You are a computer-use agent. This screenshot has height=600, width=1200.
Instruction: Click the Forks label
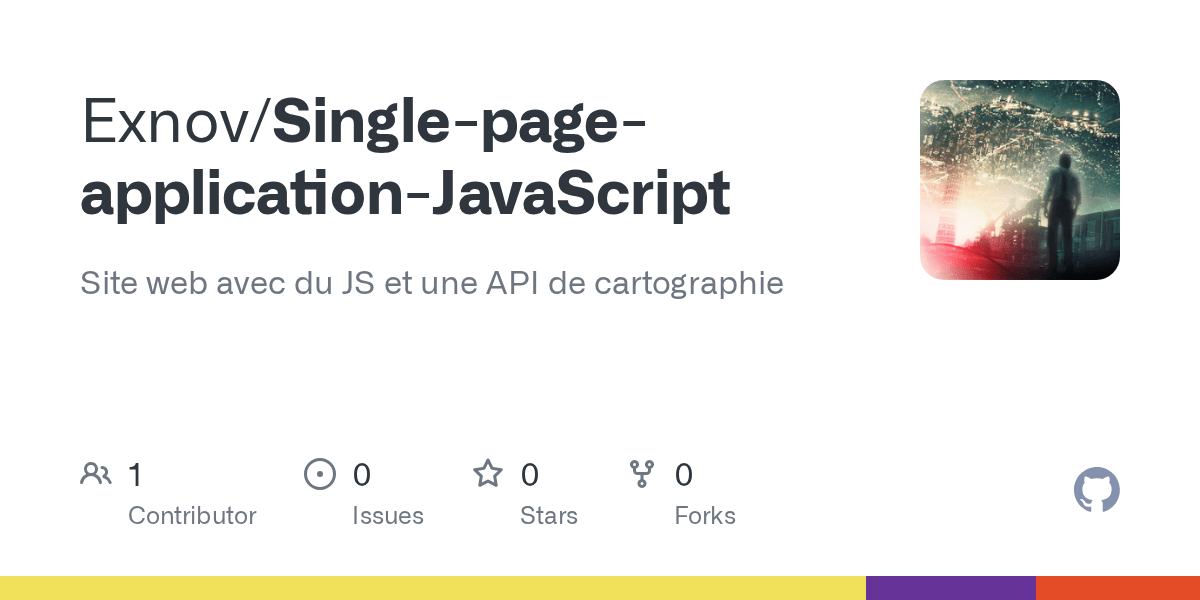pos(705,516)
